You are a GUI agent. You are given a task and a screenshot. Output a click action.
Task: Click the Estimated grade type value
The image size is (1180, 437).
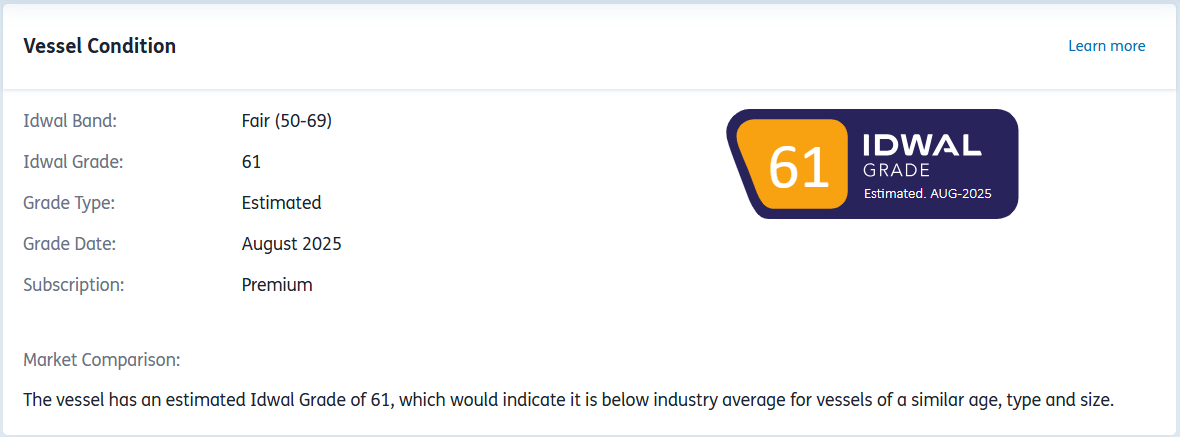pyautogui.click(x=281, y=203)
